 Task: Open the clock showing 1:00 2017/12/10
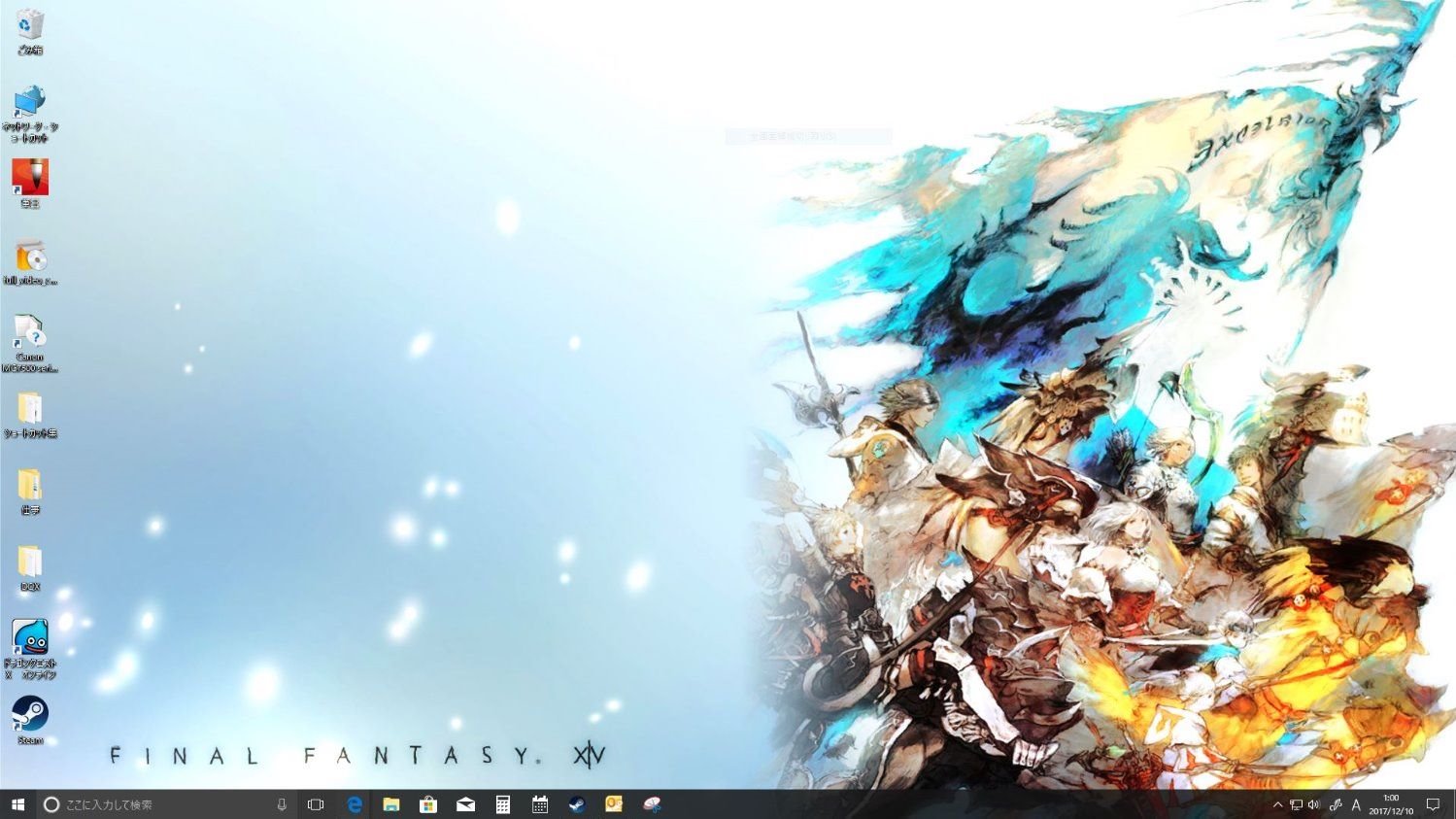coord(1392,804)
